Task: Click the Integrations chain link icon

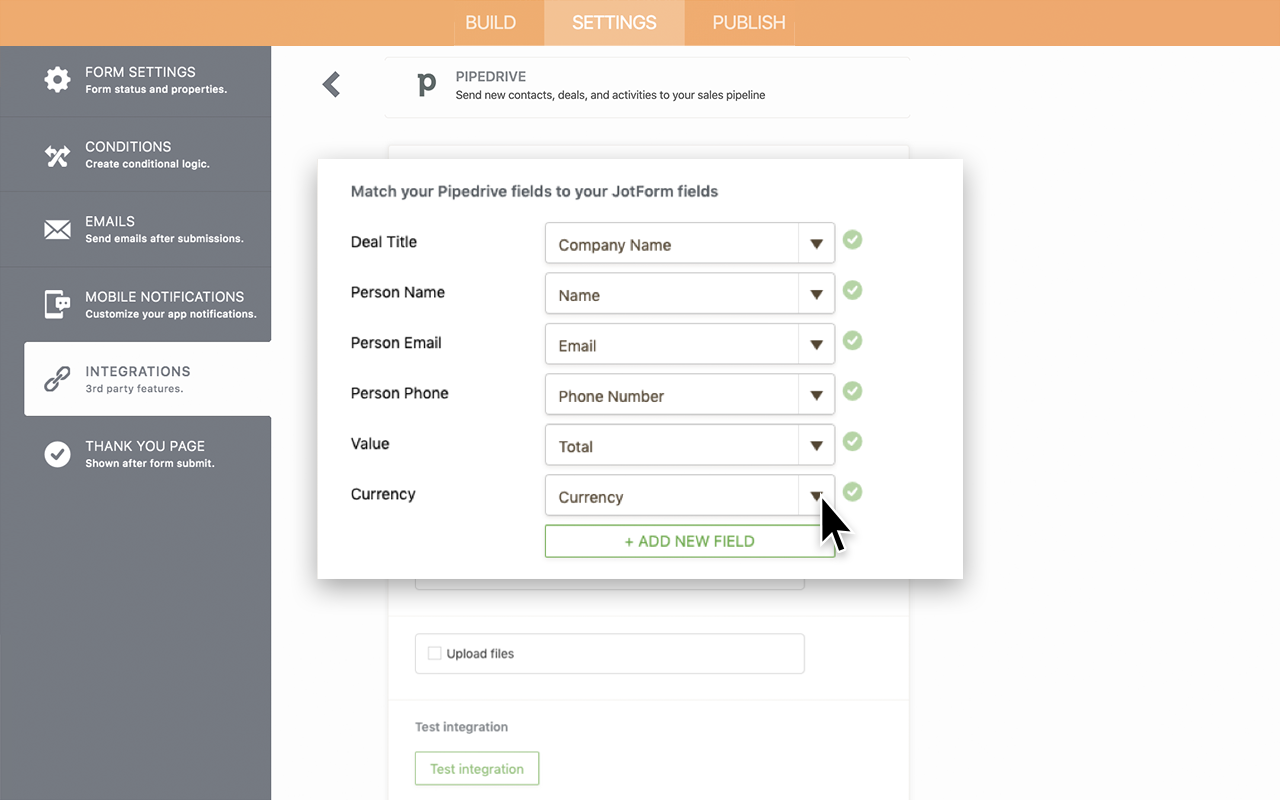Action: pyautogui.click(x=57, y=379)
